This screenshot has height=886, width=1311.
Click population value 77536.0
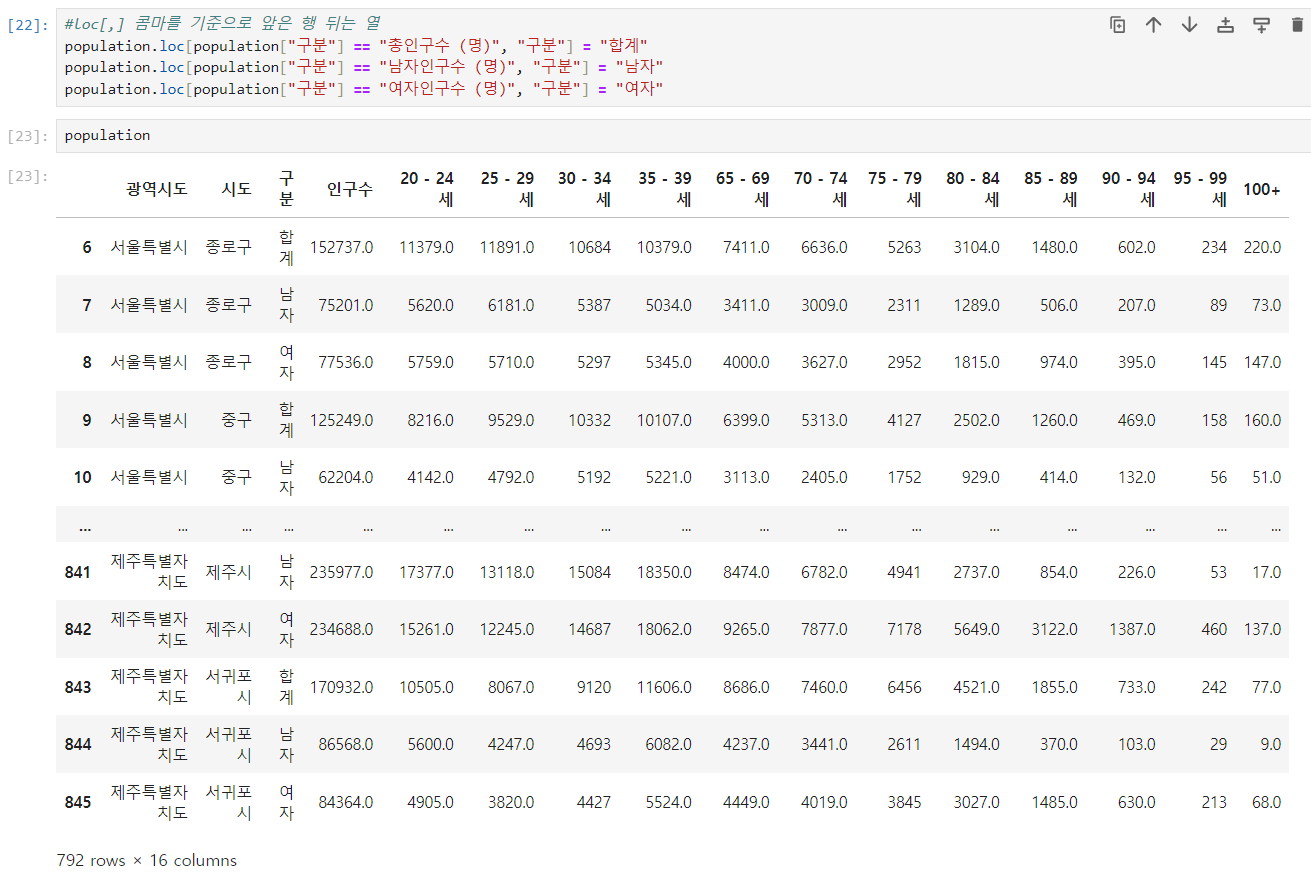[346, 362]
